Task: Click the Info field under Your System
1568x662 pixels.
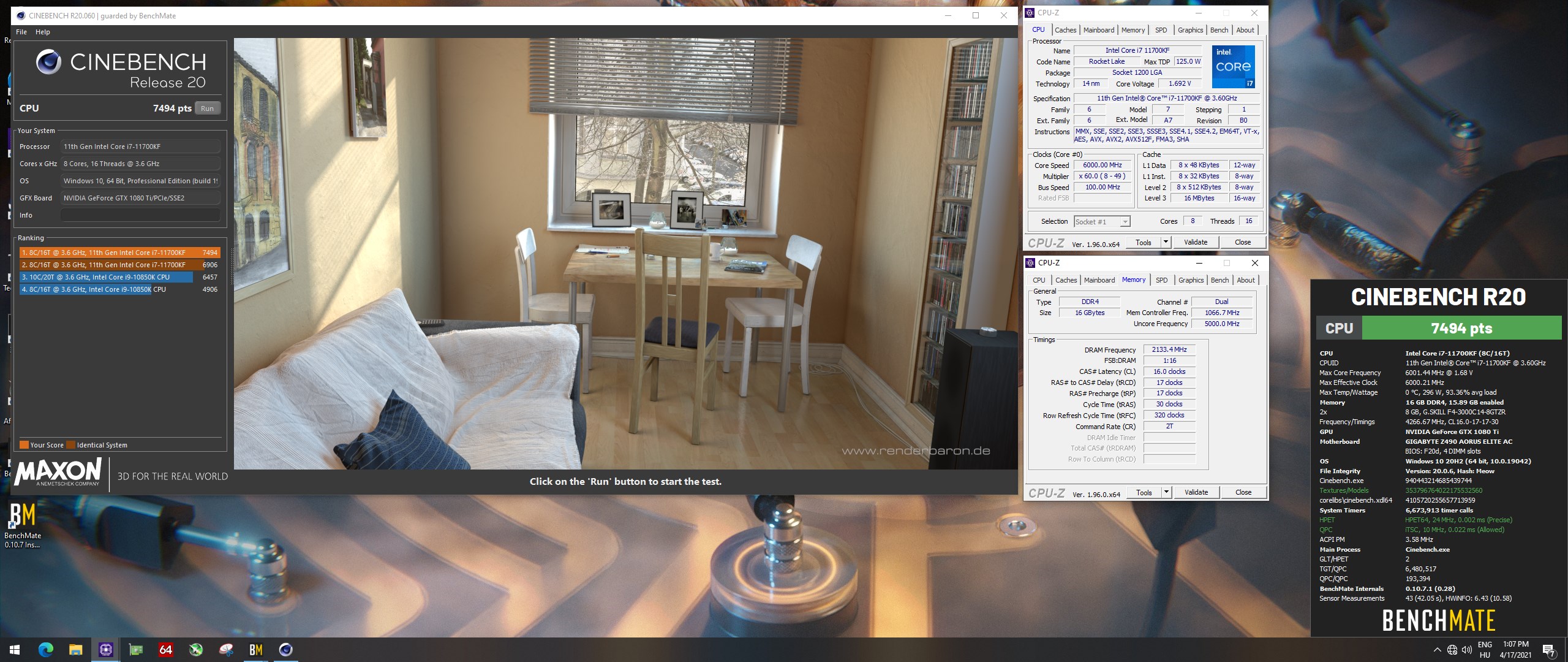Action: [x=140, y=215]
